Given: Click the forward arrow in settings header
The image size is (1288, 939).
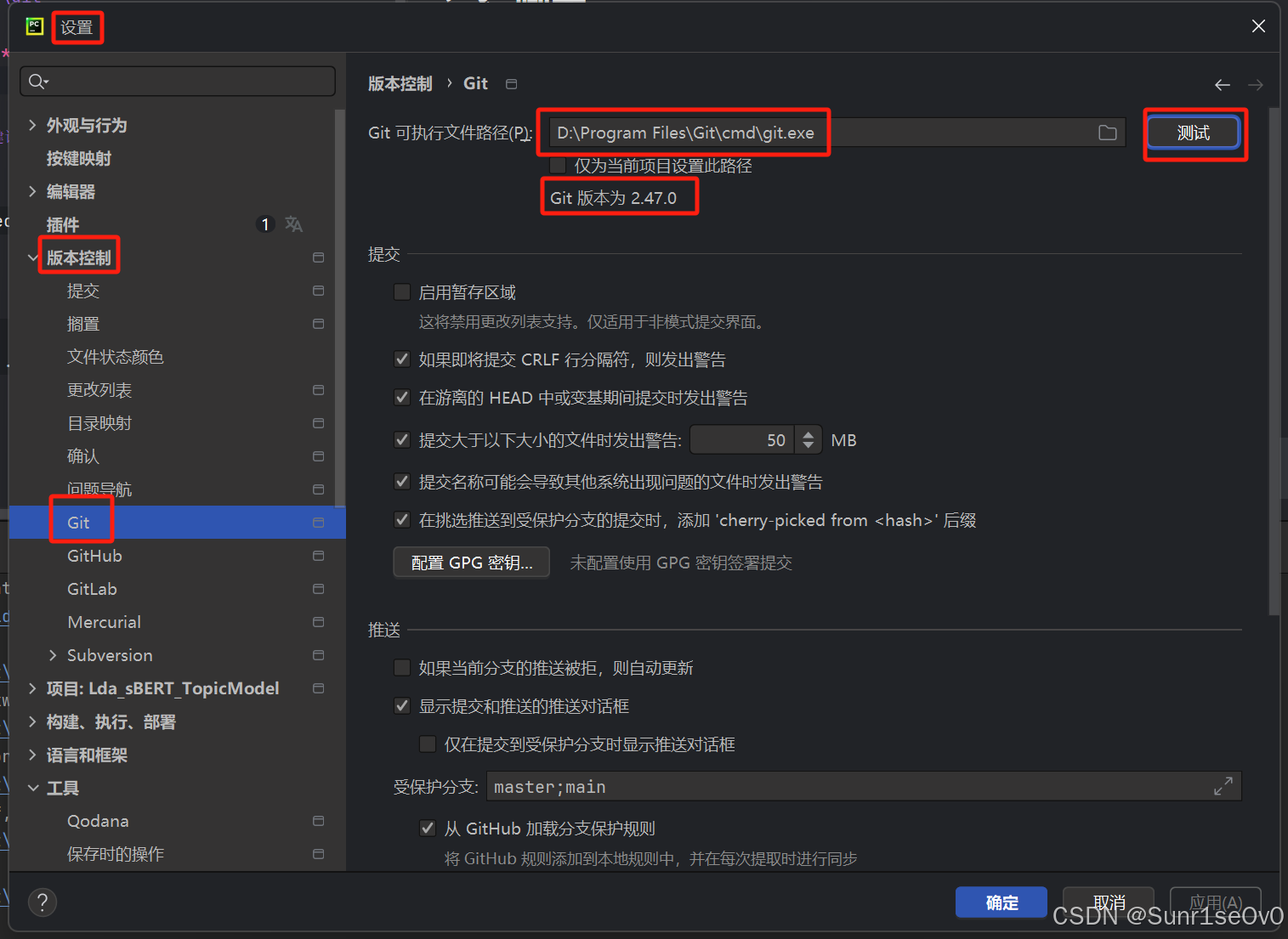Looking at the screenshot, I should 1255,85.
